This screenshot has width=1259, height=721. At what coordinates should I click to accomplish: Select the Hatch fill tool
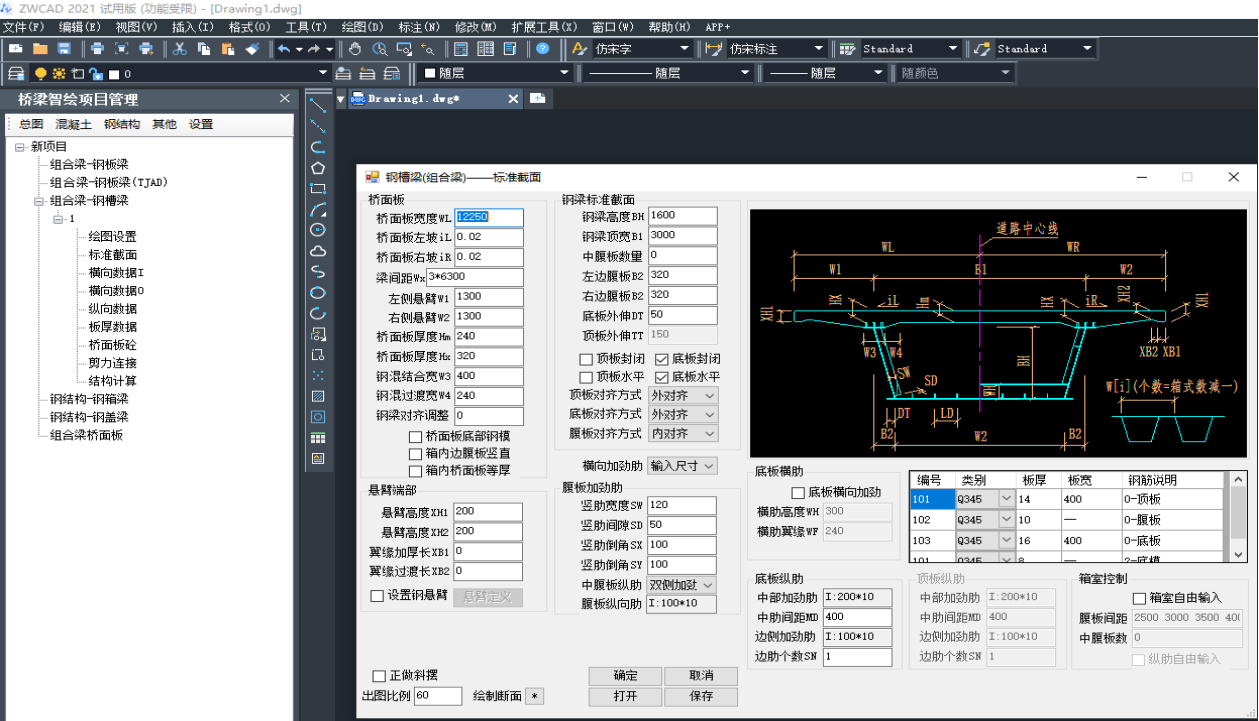318,396
